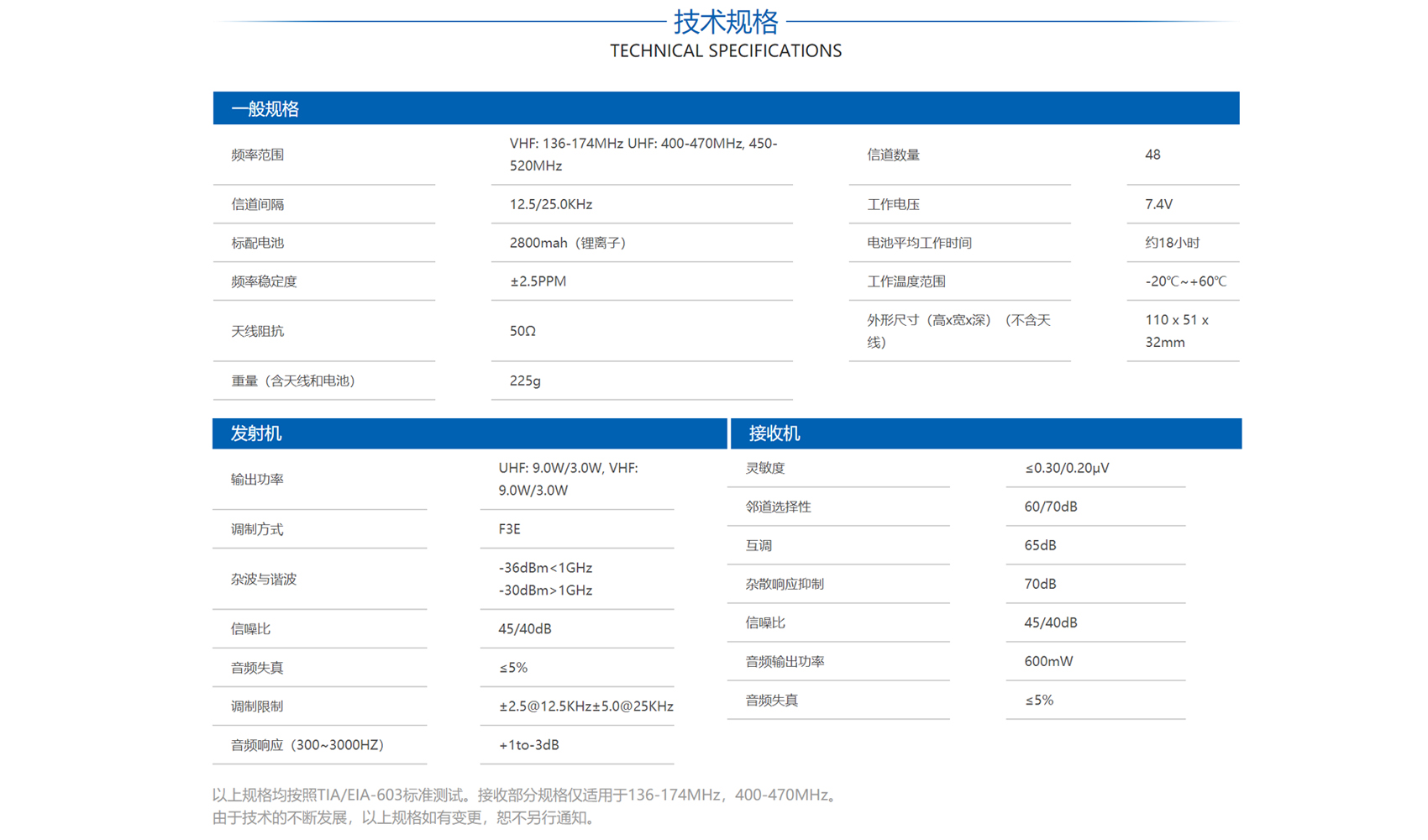1428x840 pixels.
Task: Click the 信道间隔 label
Action: [x=258, y=204]
